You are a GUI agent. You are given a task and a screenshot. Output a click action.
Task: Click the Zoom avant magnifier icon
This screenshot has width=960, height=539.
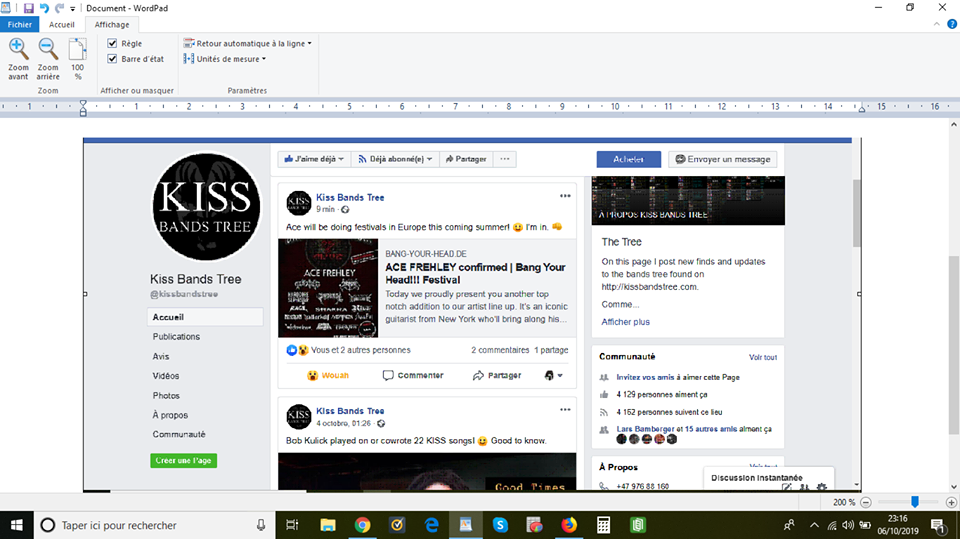[18, 48]
